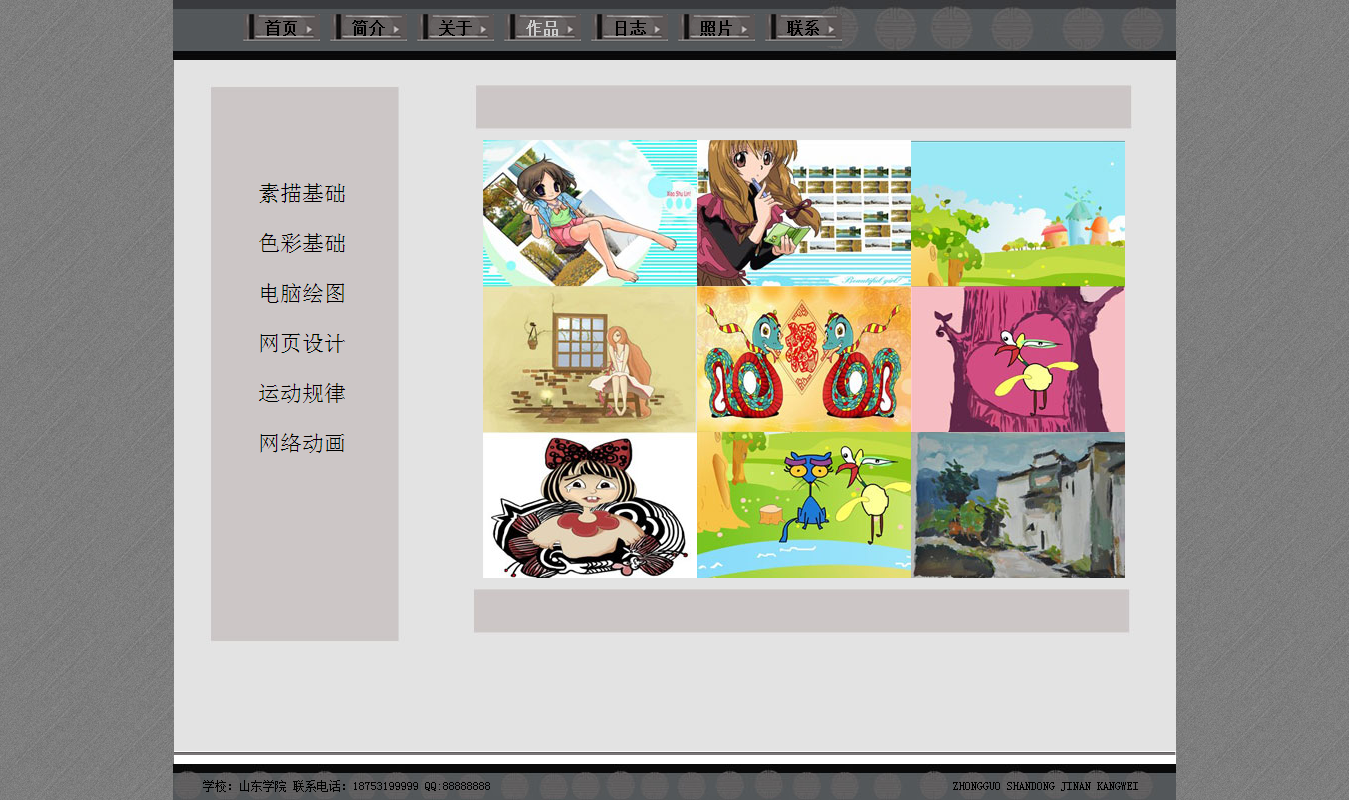The height and width of the screenshot is (800, 1349).
Task: View the girl sitting by window artwork
Action: tap(589, 359)
